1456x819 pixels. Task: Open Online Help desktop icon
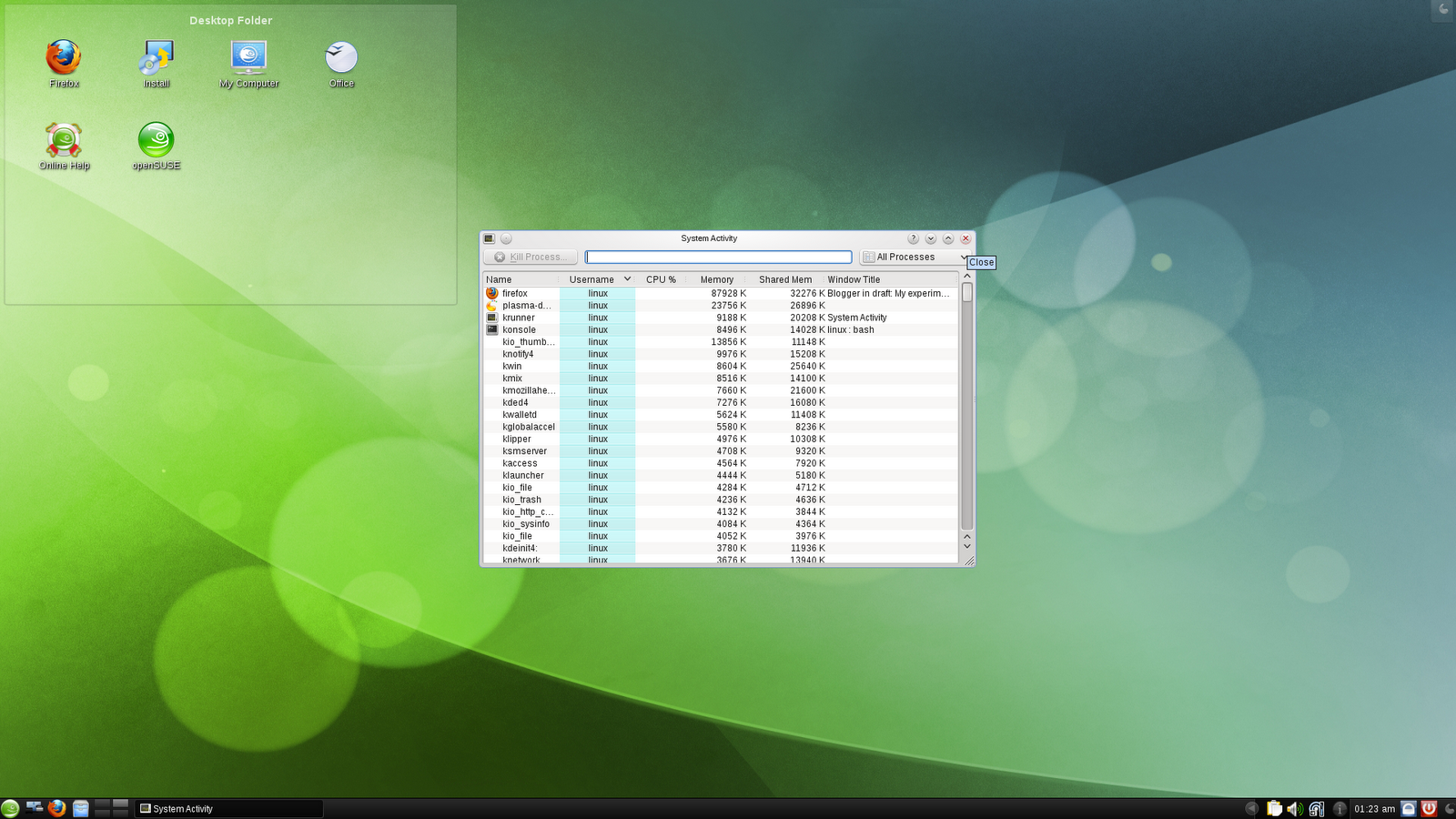[63, 138]
